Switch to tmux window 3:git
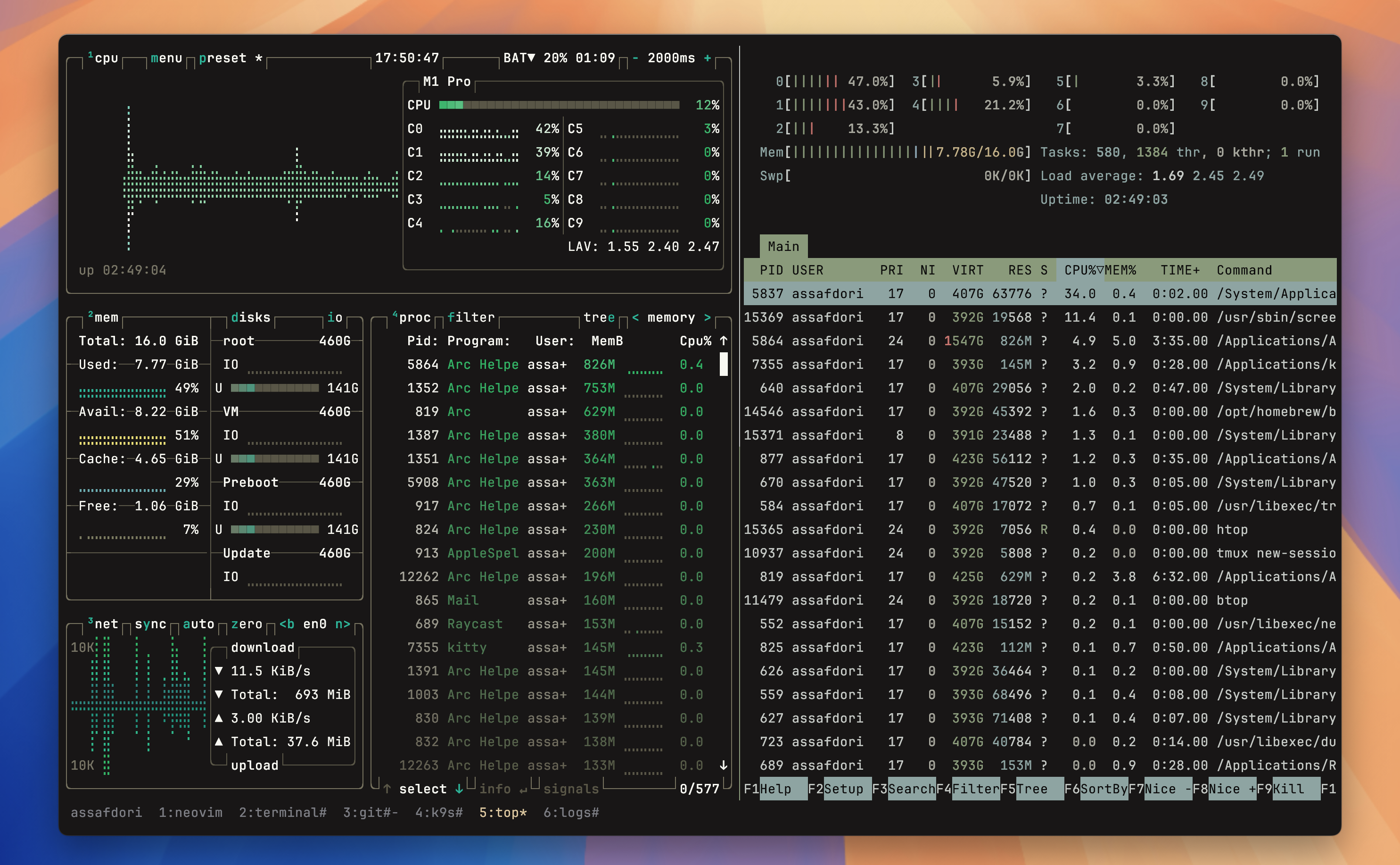The image size is (1400, 865). click(371, 813)
